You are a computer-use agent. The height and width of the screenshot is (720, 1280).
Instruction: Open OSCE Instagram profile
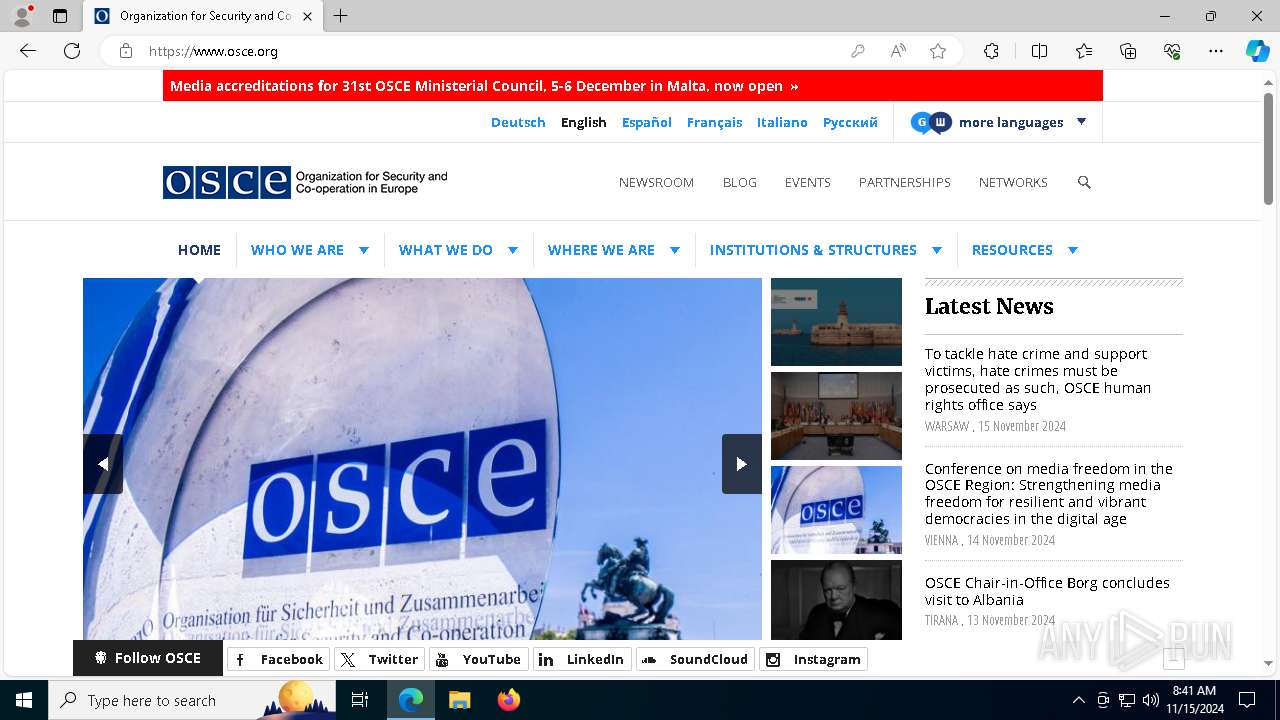pos(814,659)
